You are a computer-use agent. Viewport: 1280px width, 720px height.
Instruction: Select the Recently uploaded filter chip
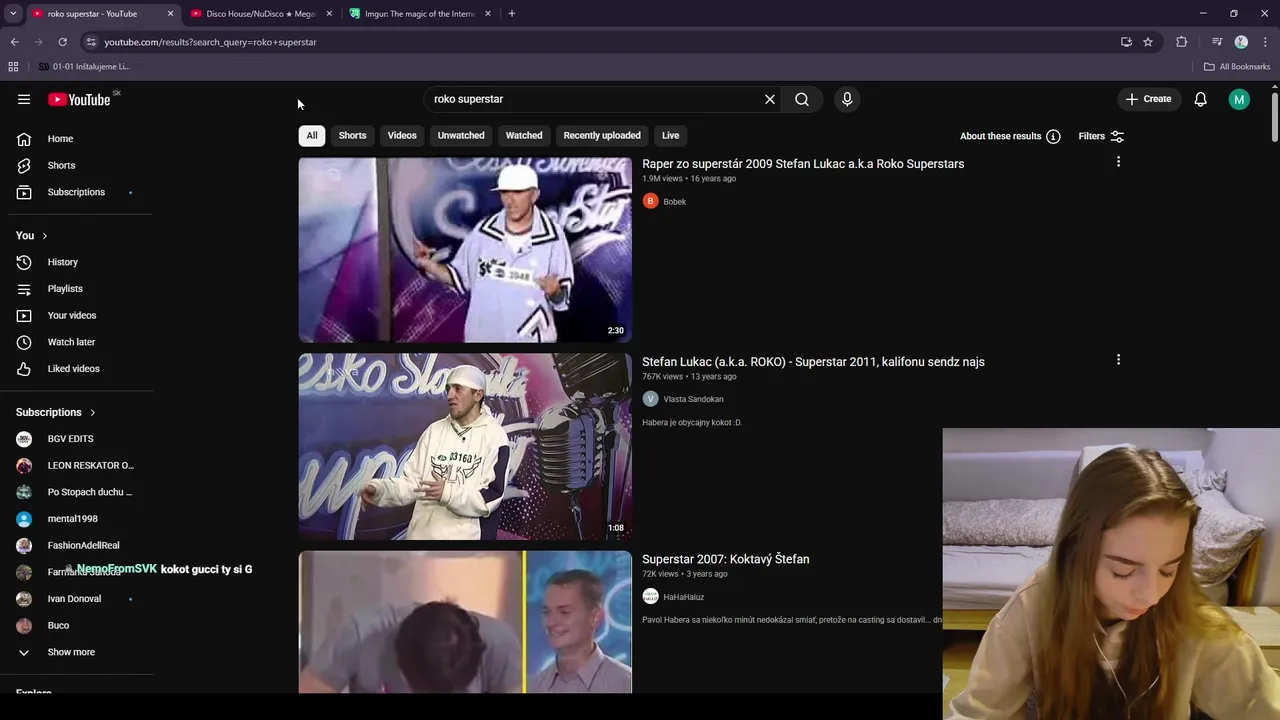pos(602,136)
